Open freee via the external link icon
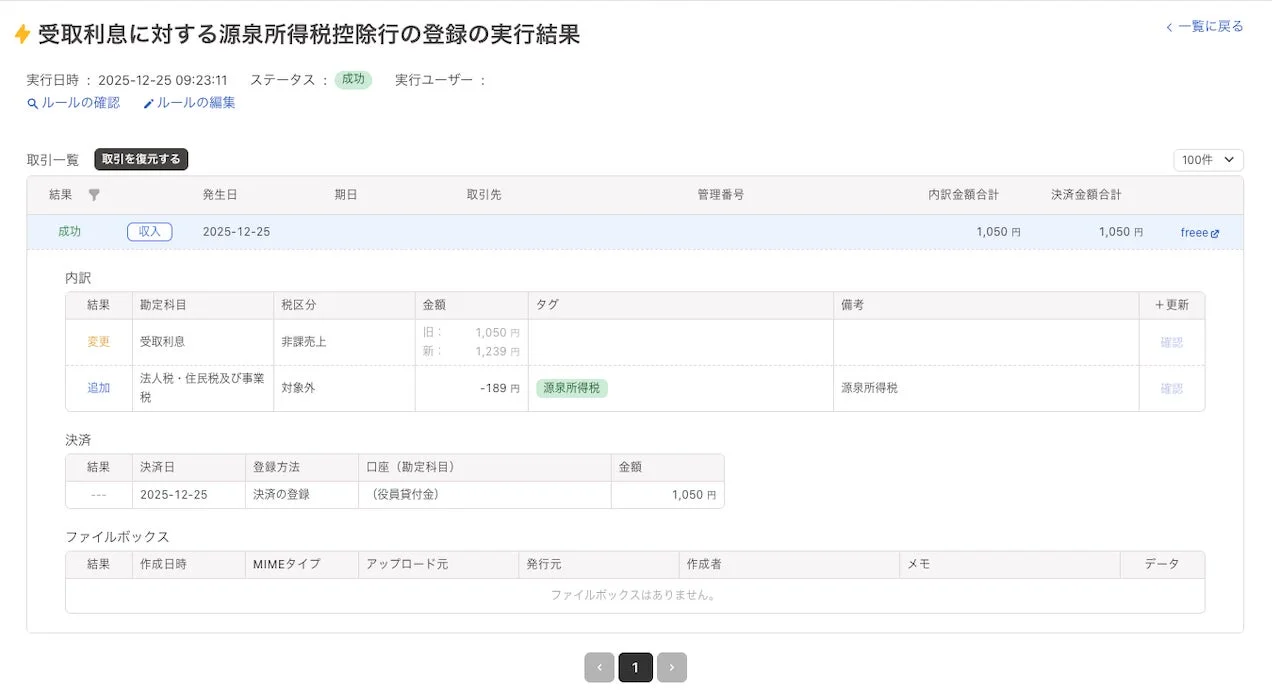The image size is (1272, 699). click(1216, 232)
